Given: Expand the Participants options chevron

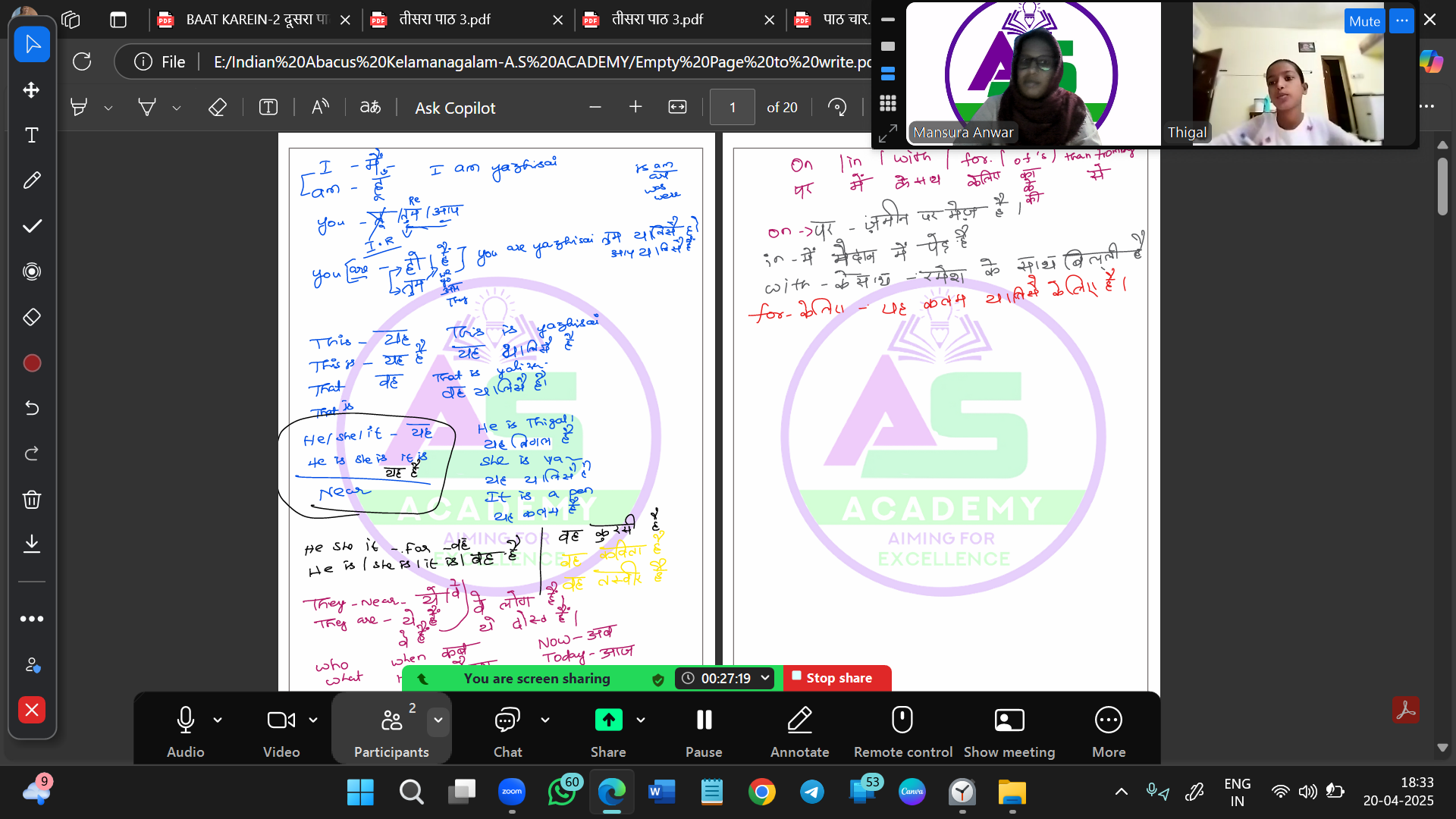Looking at the screenshot, I should [x=438, y=720].
